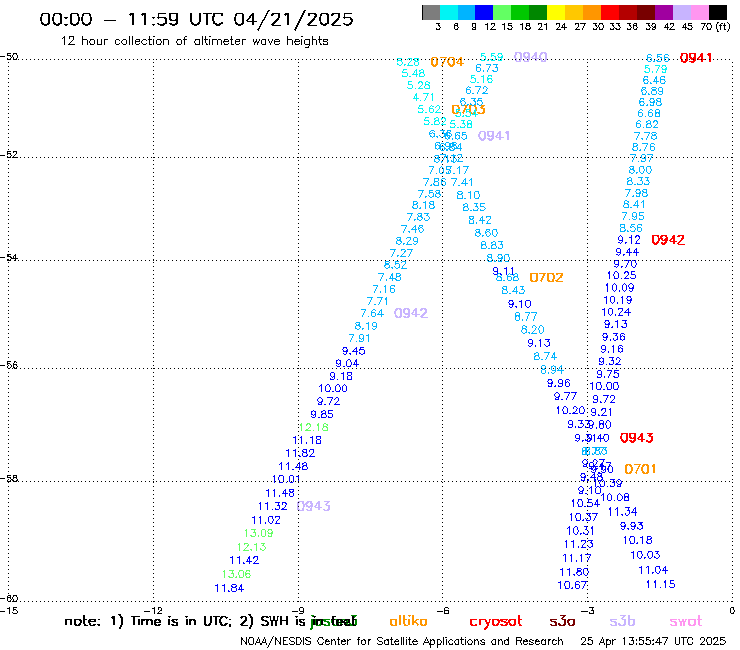This screenshot has height=650, width=740.
Task: Click the lavender s3b time label "0942"
Action: [411, 313]
